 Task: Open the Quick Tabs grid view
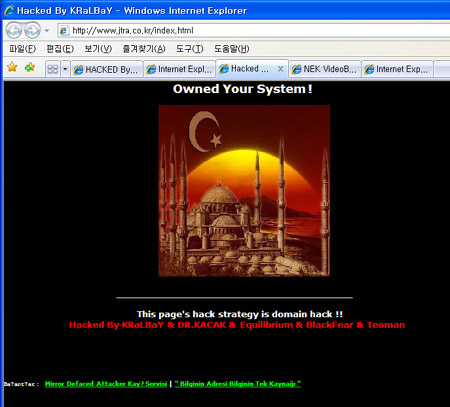[x=53, y=69]
